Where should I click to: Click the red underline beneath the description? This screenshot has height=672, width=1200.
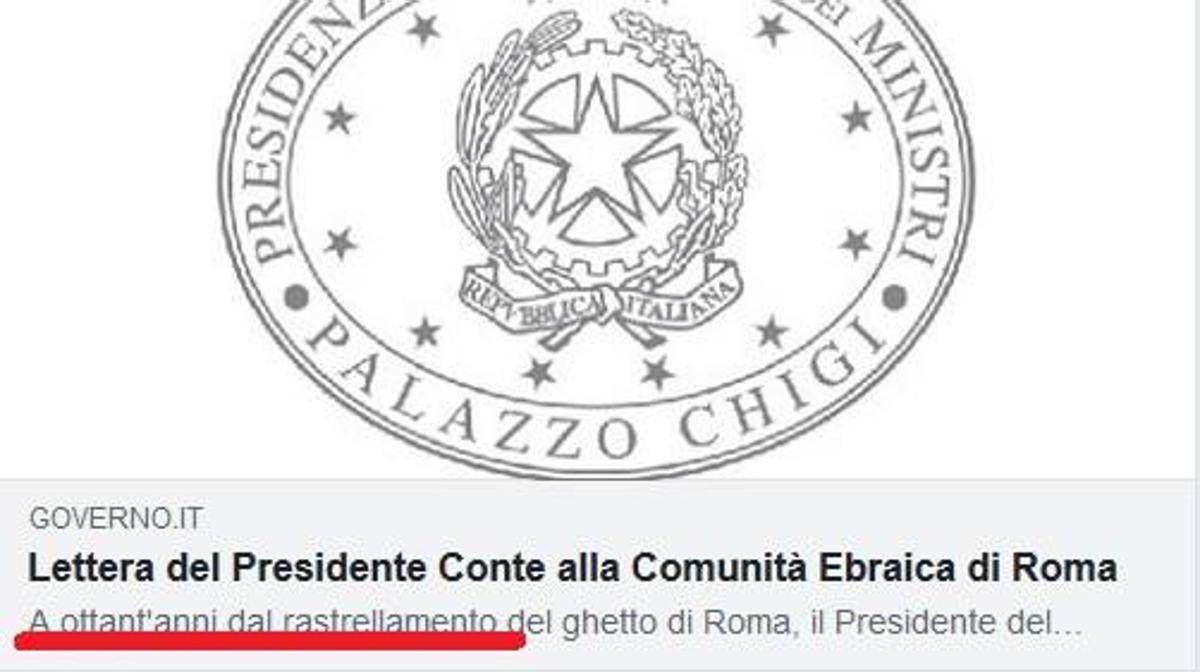(270, 639)
